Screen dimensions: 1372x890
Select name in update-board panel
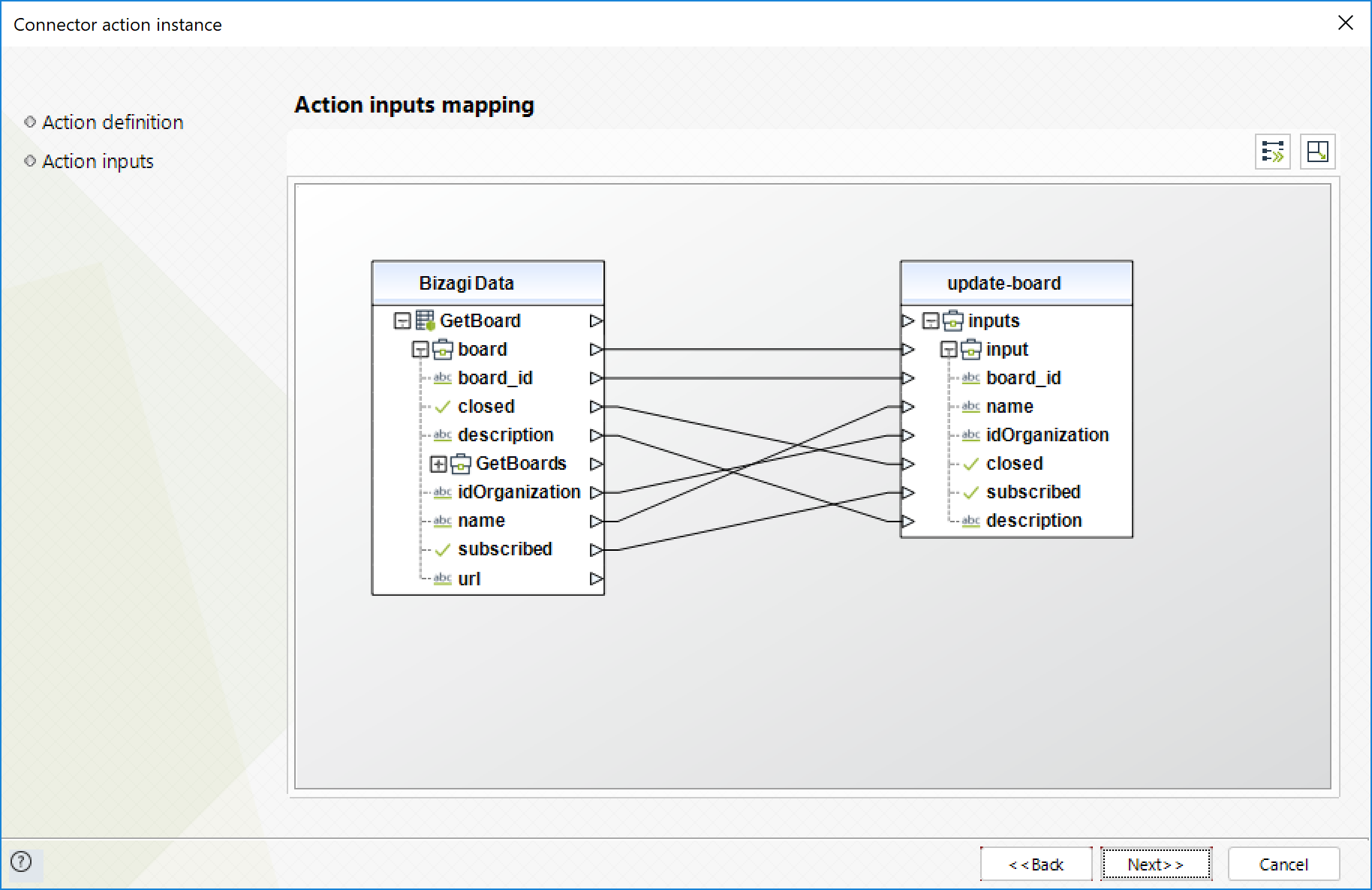click(1010, 406)
